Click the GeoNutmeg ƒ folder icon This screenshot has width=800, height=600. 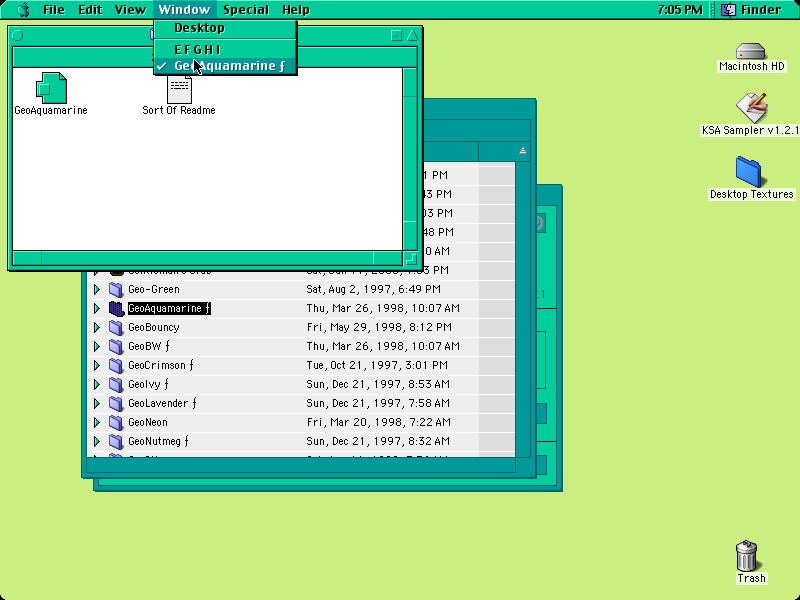coord(116,441)
